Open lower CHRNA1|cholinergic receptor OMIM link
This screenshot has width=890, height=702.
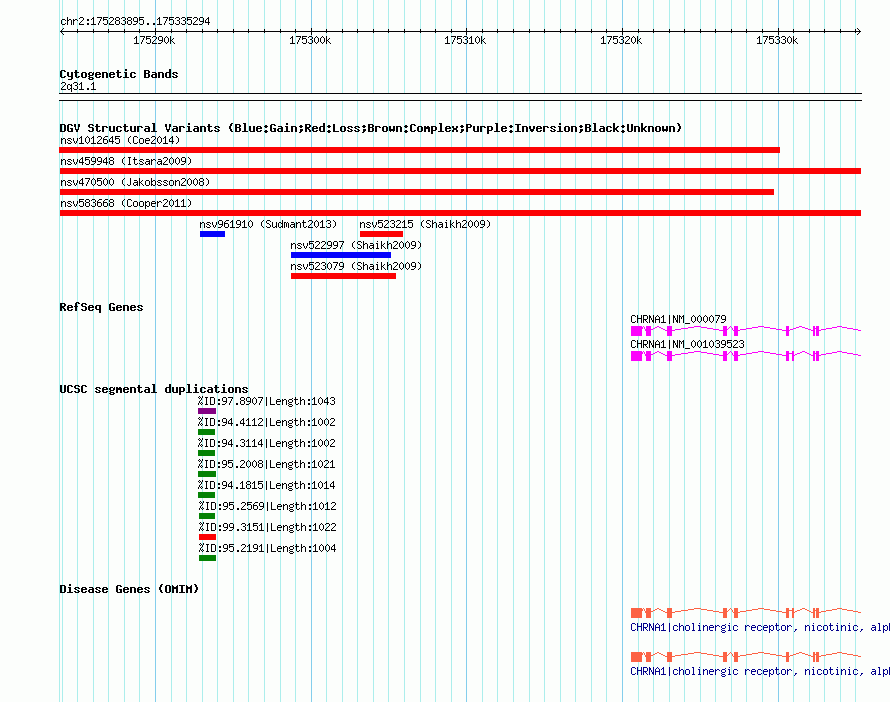click(x=760, y=671)
